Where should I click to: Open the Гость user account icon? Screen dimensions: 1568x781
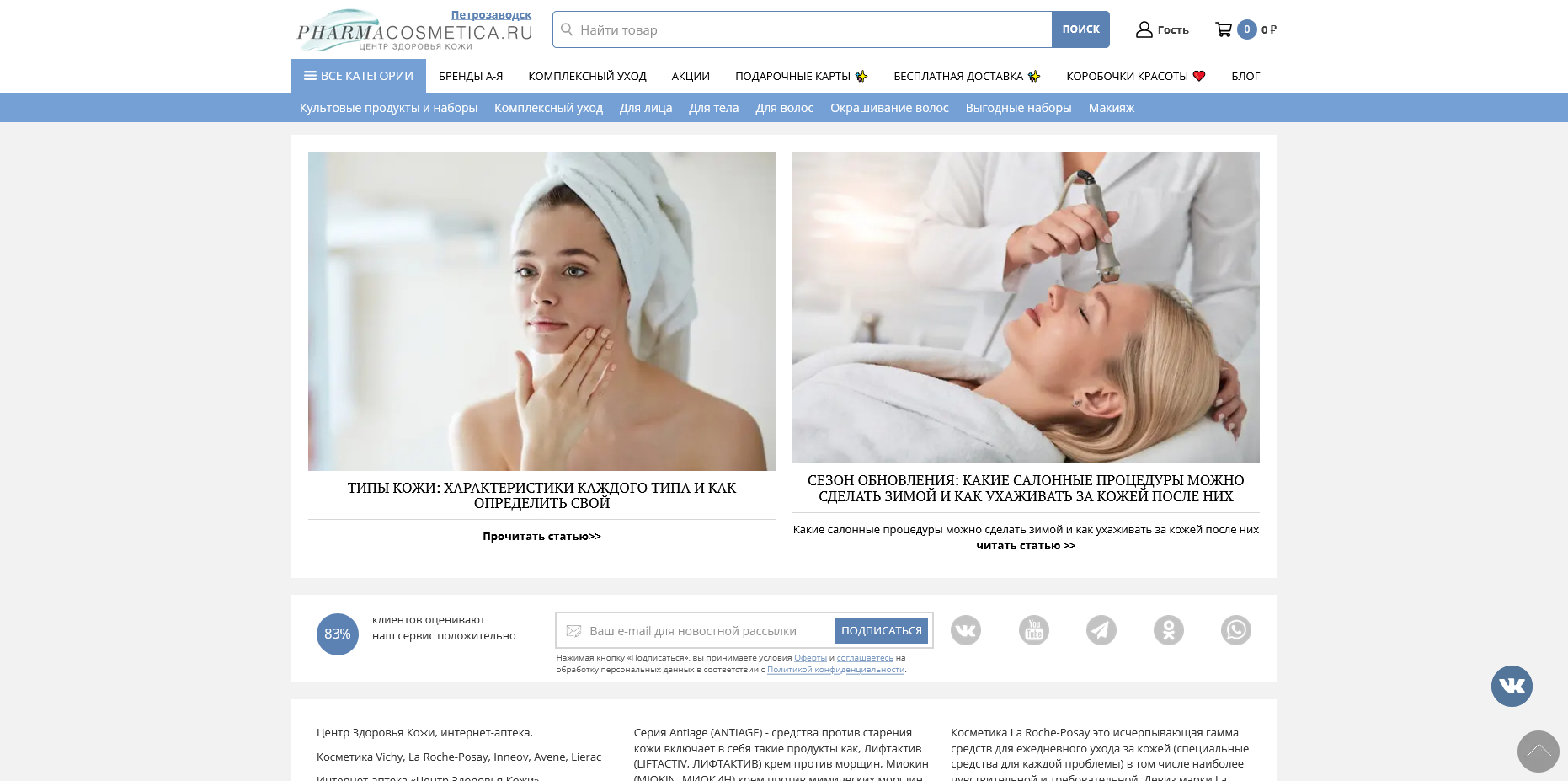point(1144,29)
